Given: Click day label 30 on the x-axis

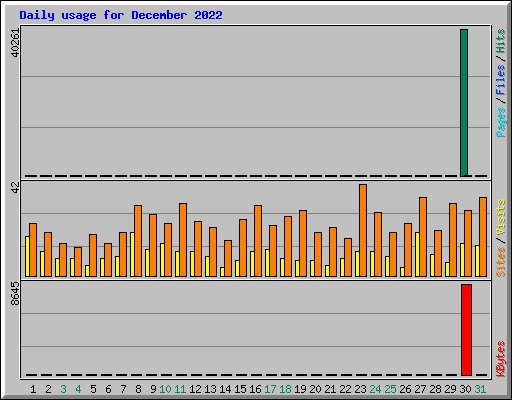Looking at the screenshot, I should (465, 389).
